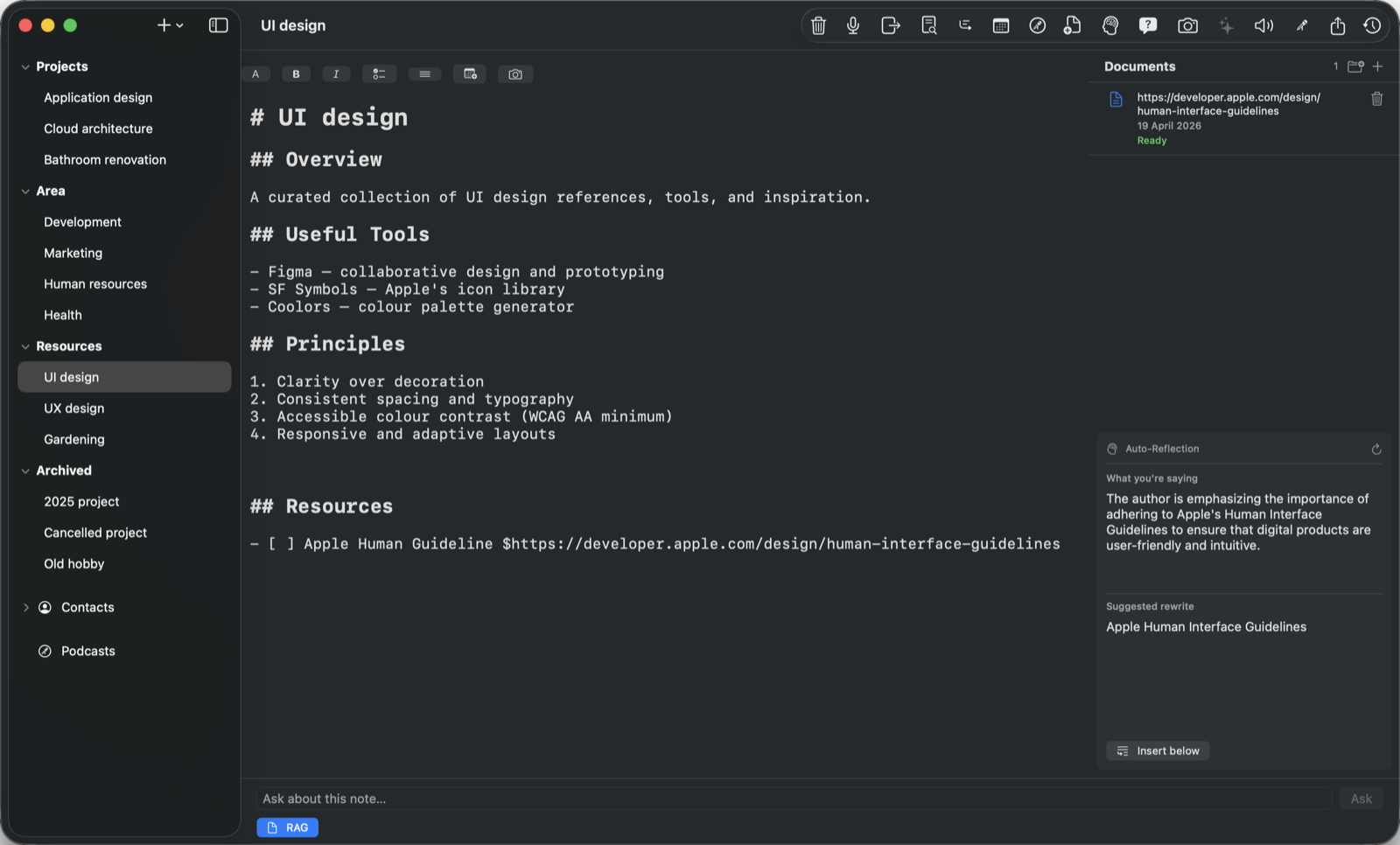1400x845 pixels.
Task: Click Insert below button
Action: click(1158, 751)
